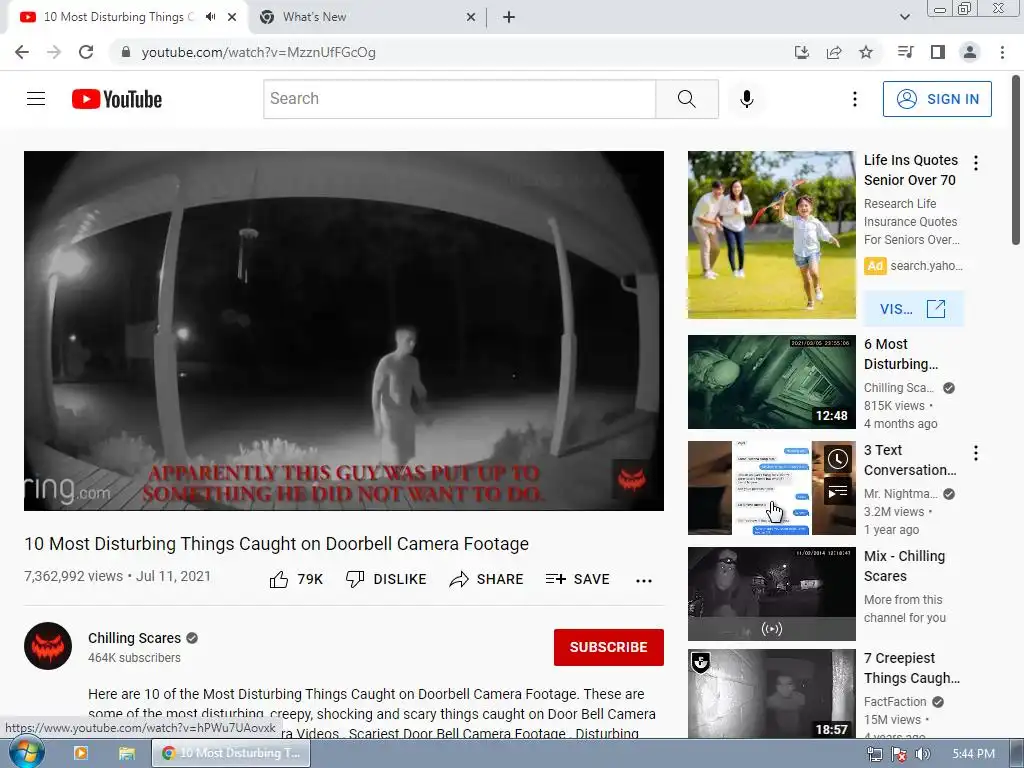Subscribe to Chilling Scares channel
This screenshot has height=768, width=1024.
click(x=609, y=647)
